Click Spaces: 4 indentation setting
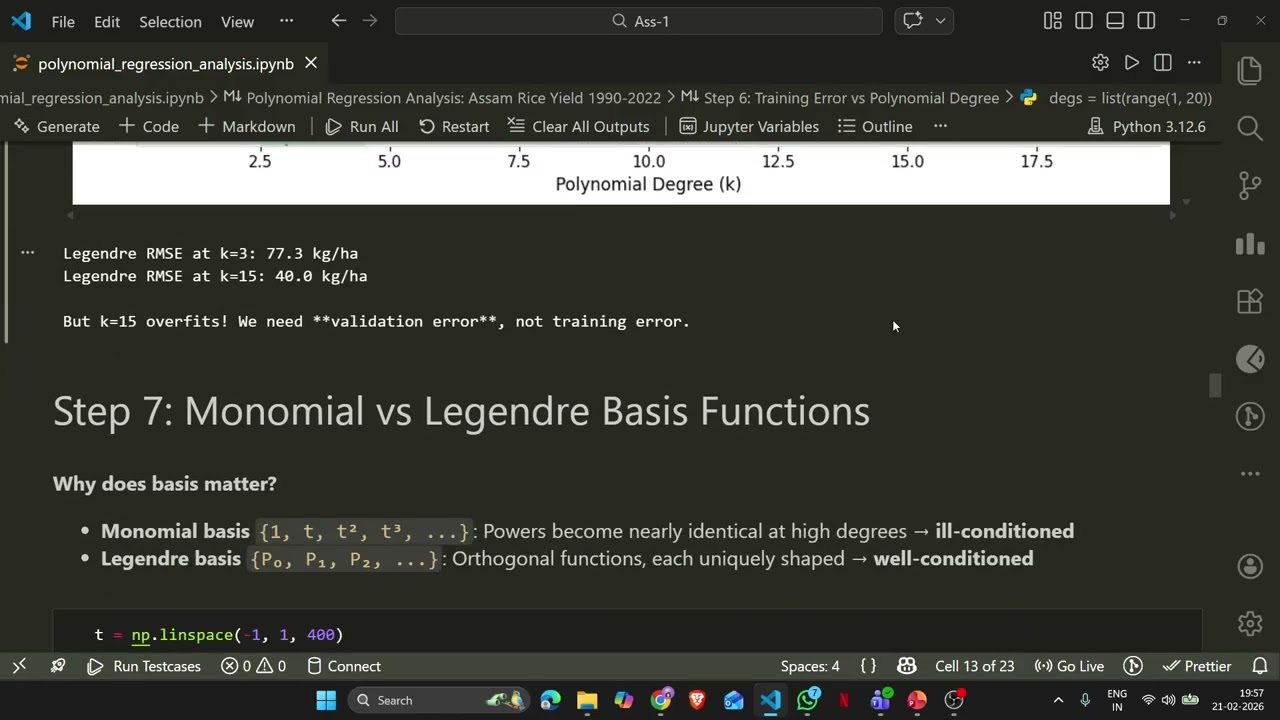Viewport: 1280px width, 720px height. [x=810, y=666]
